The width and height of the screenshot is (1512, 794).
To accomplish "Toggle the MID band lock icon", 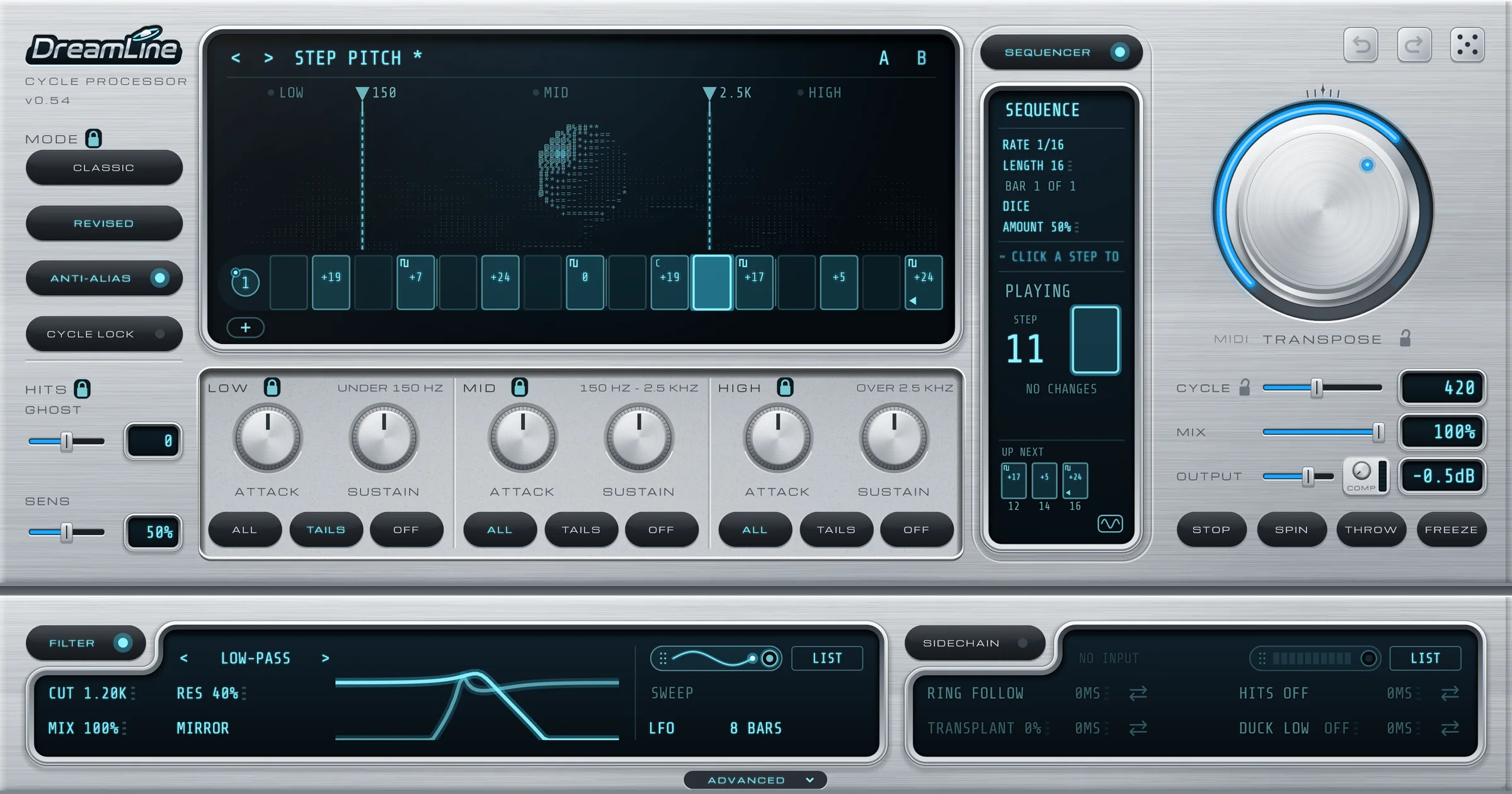I will (519, 387).
